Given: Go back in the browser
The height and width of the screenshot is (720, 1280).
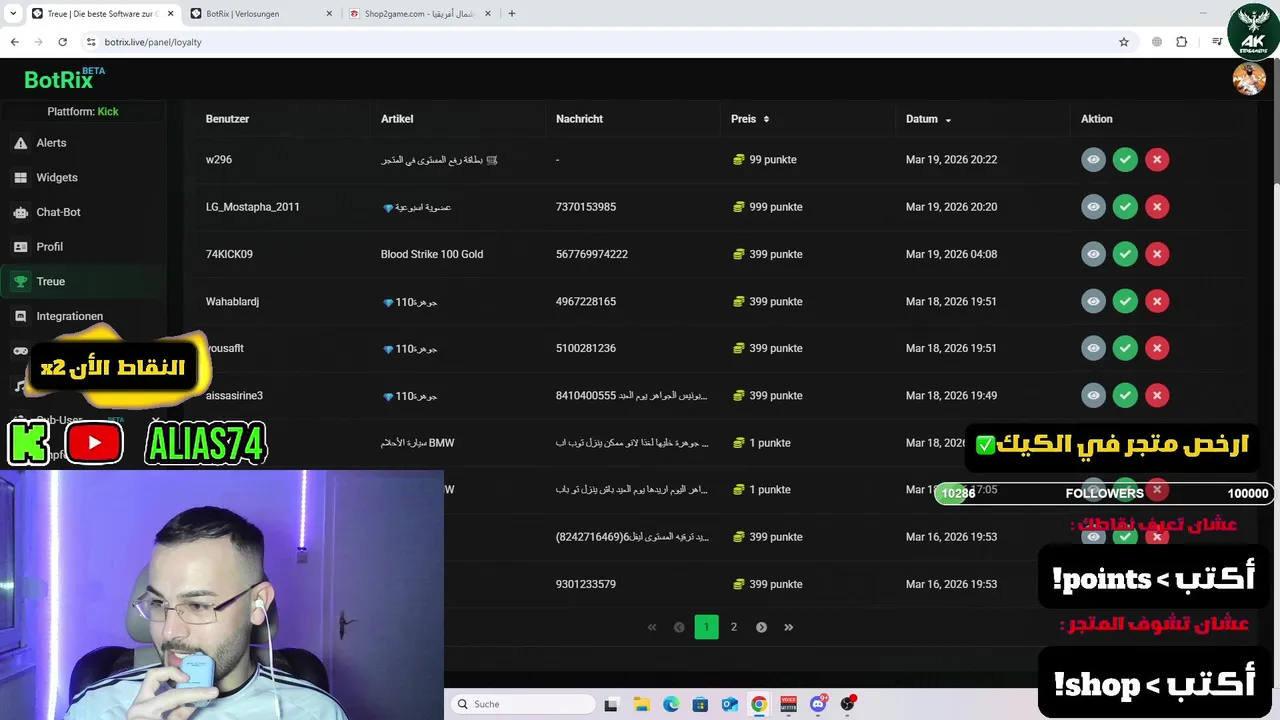Looking at the screenshot, I should pyautogui.click(x=14, y=42).
